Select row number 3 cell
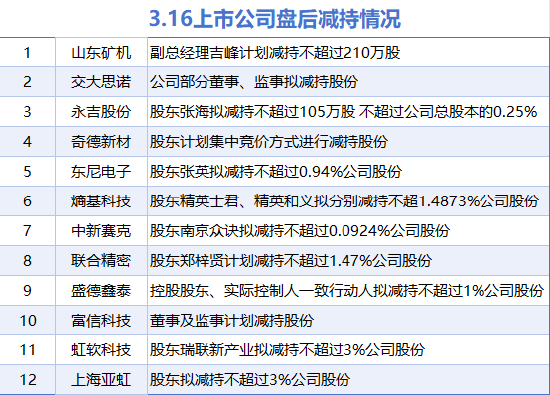This screenshot has height=395, width=550. (x=27, y=112)
